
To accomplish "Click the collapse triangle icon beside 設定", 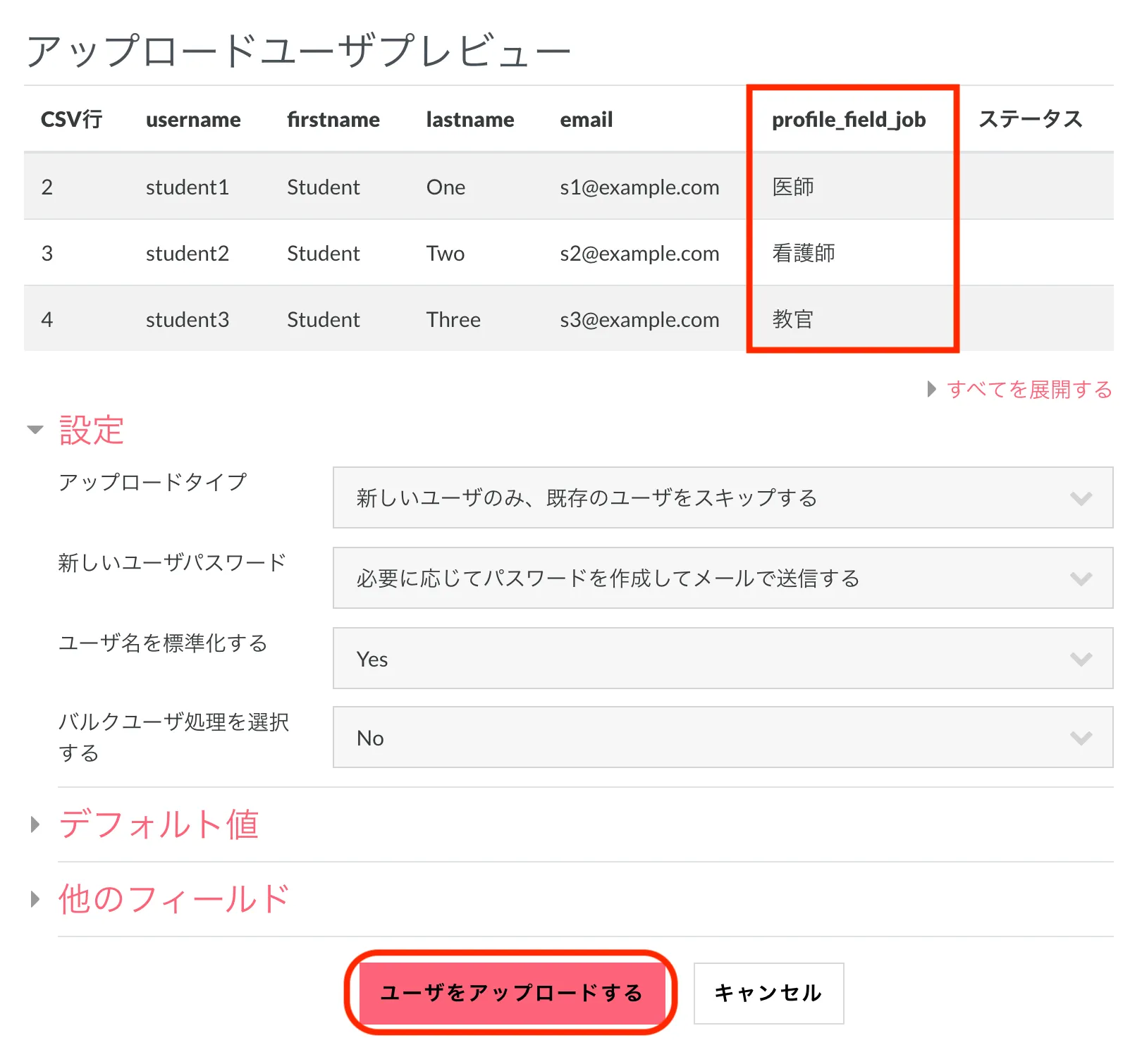I will tap(35, 429).
